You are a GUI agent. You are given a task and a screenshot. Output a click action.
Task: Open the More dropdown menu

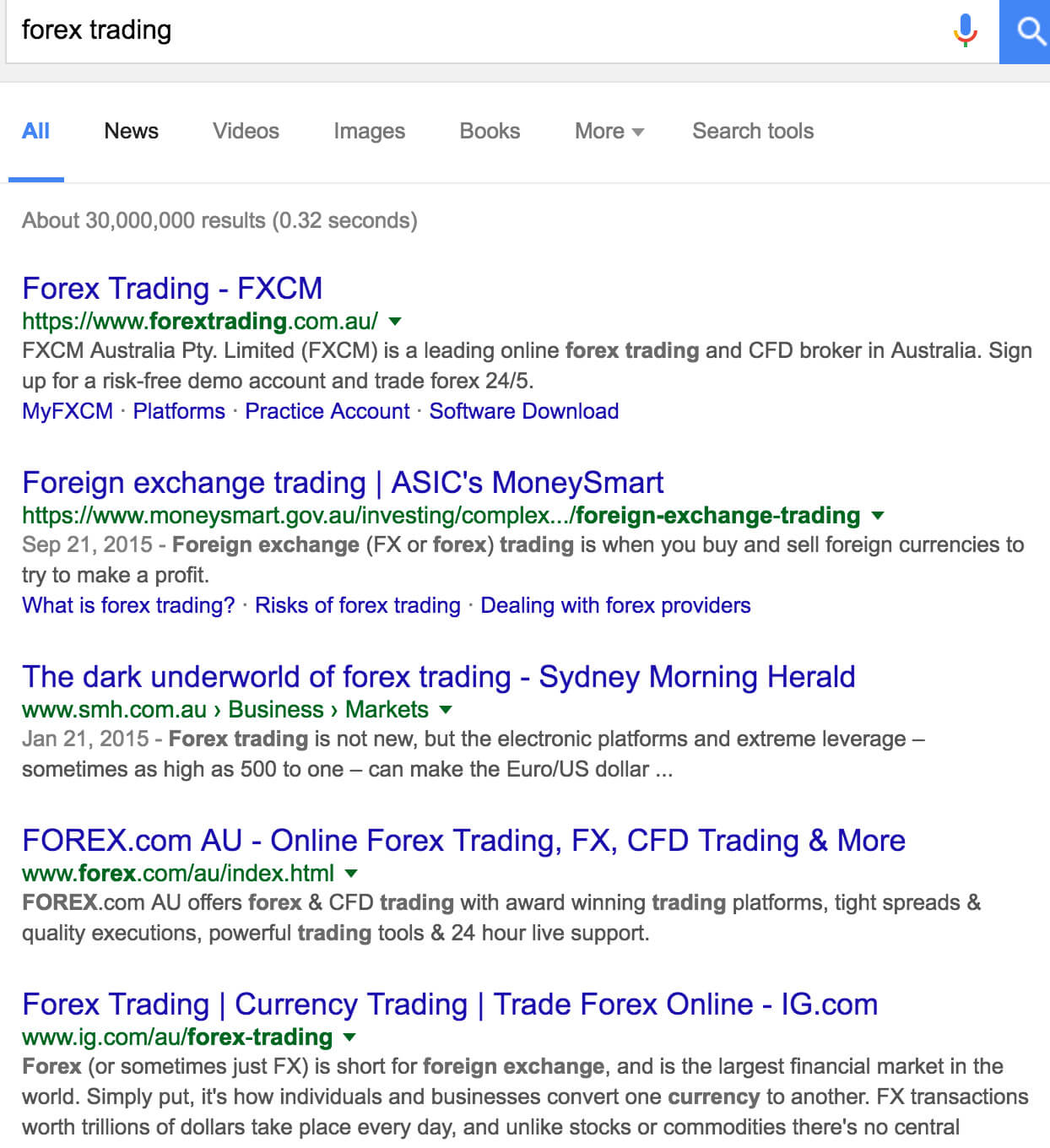pos(609,131)
